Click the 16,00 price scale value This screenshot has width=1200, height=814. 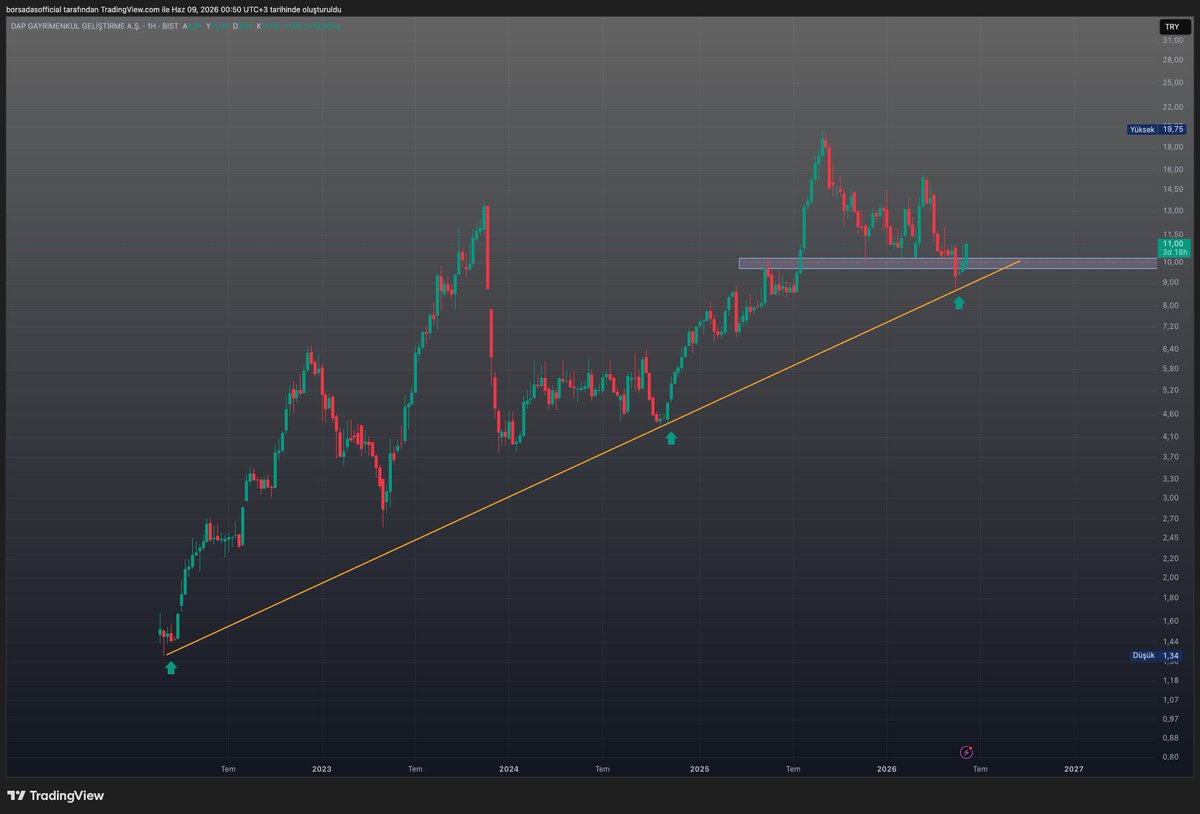(x=1172, y=170)
